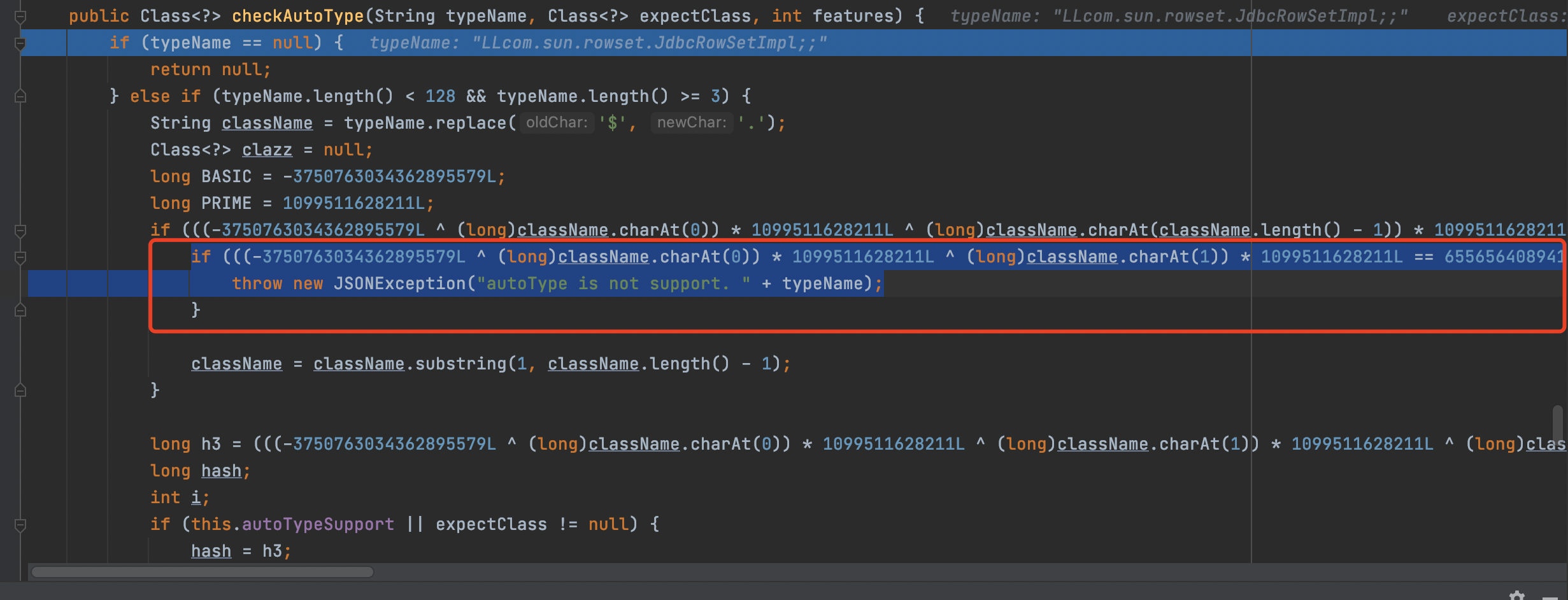Click the 'return null;' statement
1568x600 pixels.
pos(211,69)
